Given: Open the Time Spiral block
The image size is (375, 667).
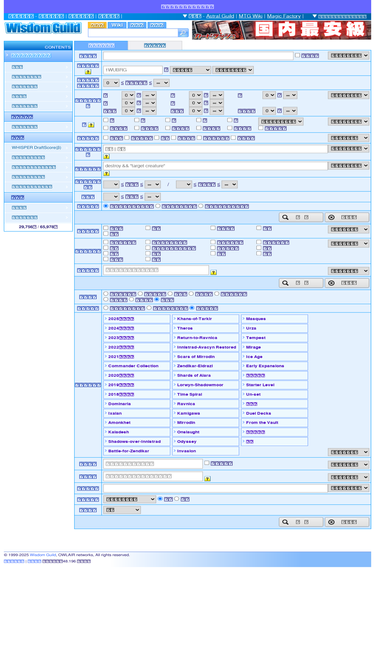Looking at the screenshot, I should pos(206,394).
